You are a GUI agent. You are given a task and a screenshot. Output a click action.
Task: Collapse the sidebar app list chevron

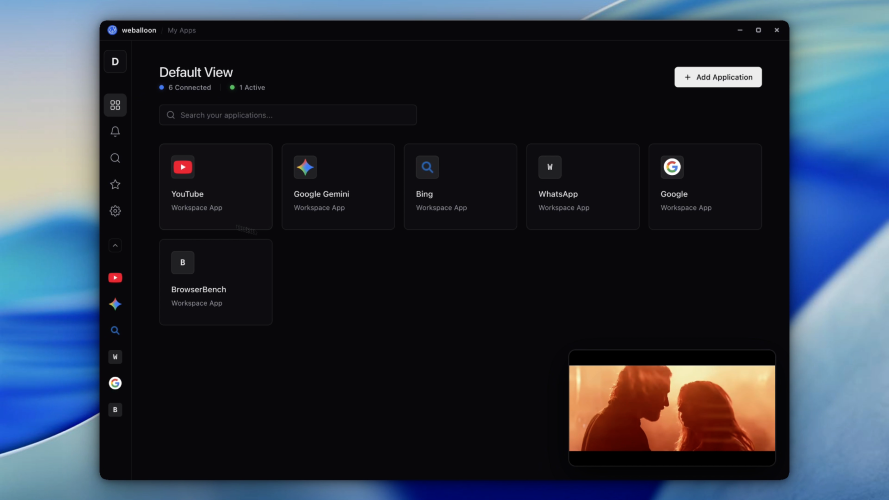pyautogui.click(x=115, y=245)
